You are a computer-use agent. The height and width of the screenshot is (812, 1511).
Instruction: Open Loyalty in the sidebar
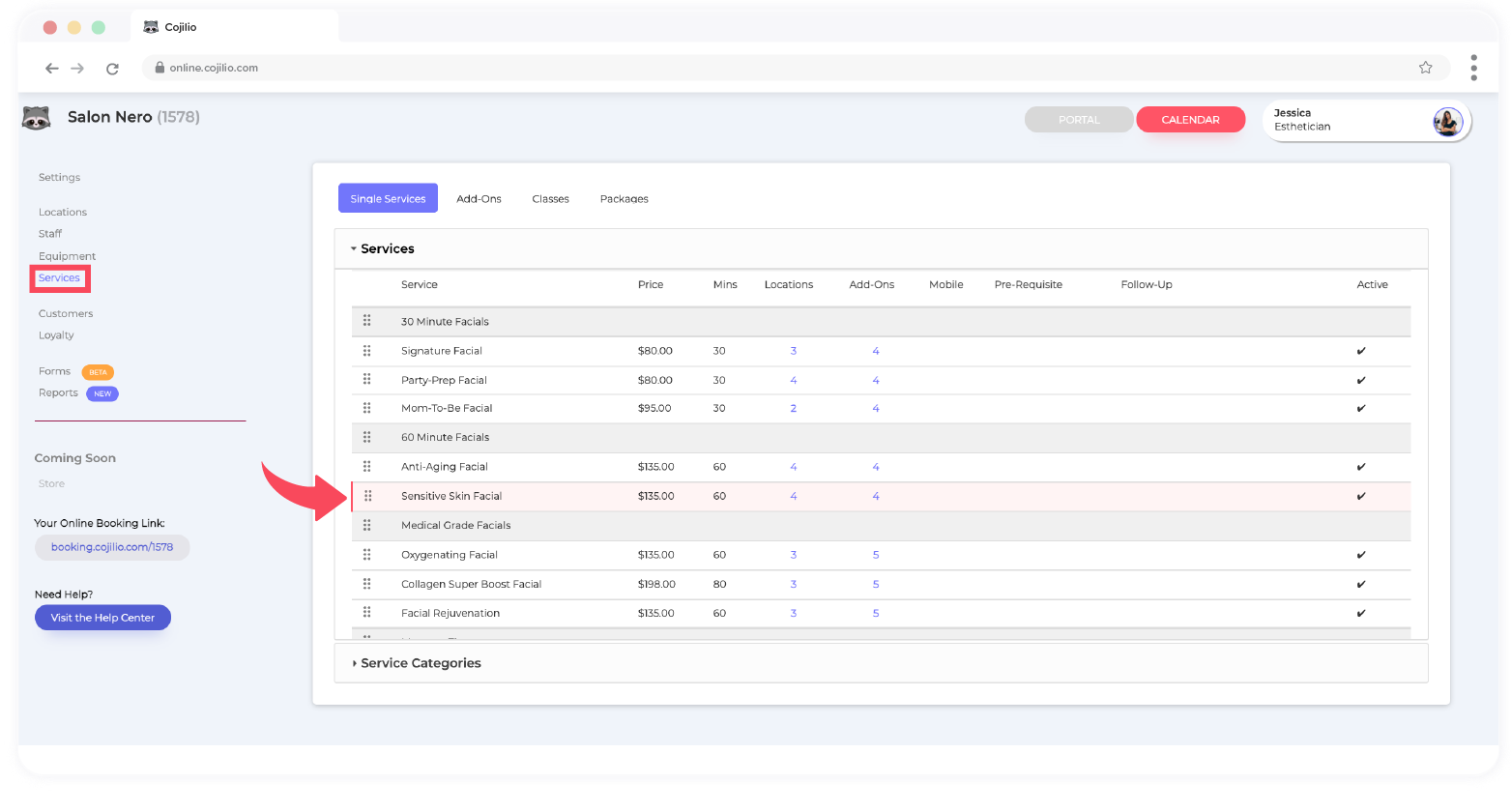56,335
